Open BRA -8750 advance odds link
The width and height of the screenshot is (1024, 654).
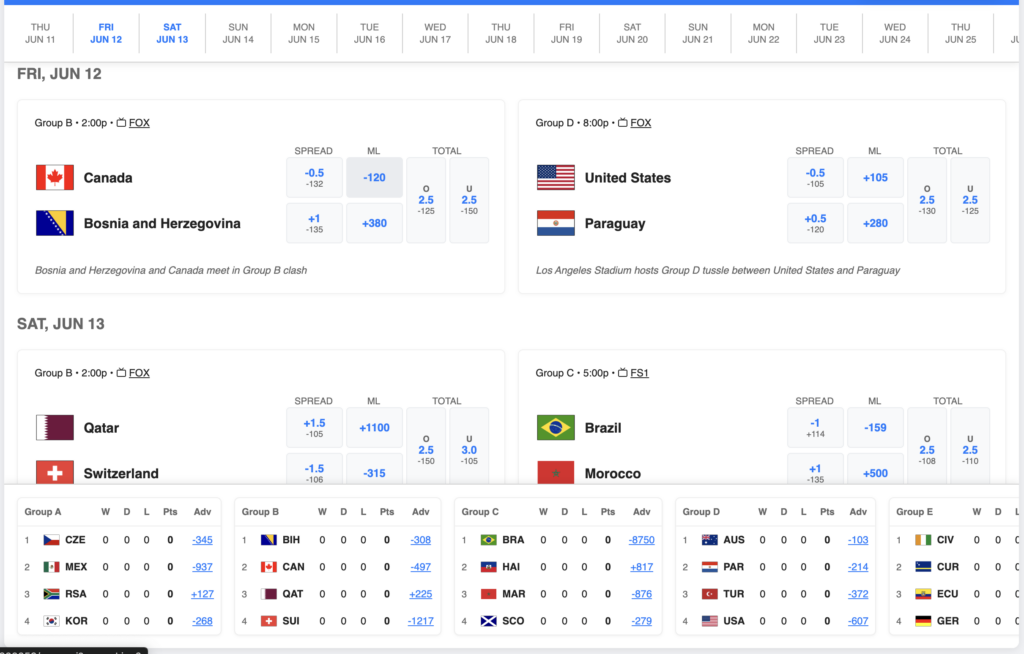(x=641, y=540)
